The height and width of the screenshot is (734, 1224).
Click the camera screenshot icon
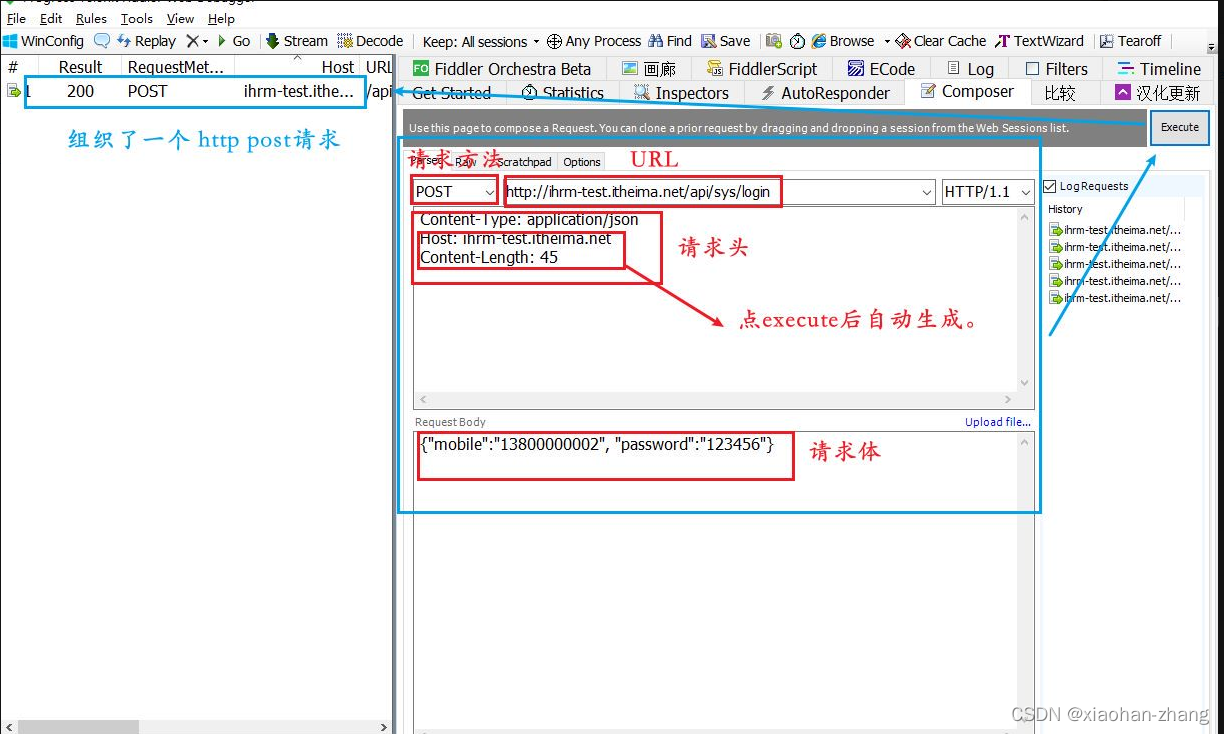pos(774,41)
